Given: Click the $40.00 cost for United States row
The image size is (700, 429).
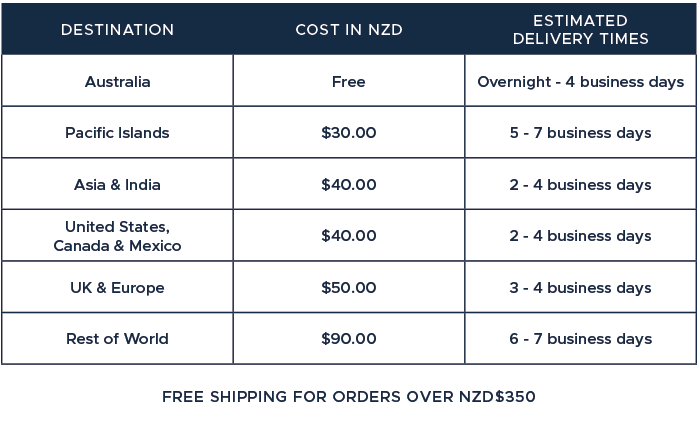Looking at the screenshot, I should 349,236.
